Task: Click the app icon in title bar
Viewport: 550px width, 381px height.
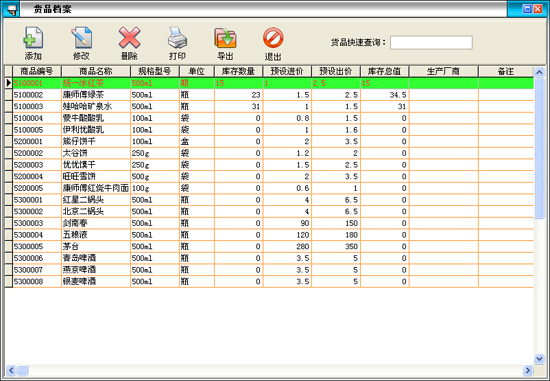Action: click(x=11, y=9)
